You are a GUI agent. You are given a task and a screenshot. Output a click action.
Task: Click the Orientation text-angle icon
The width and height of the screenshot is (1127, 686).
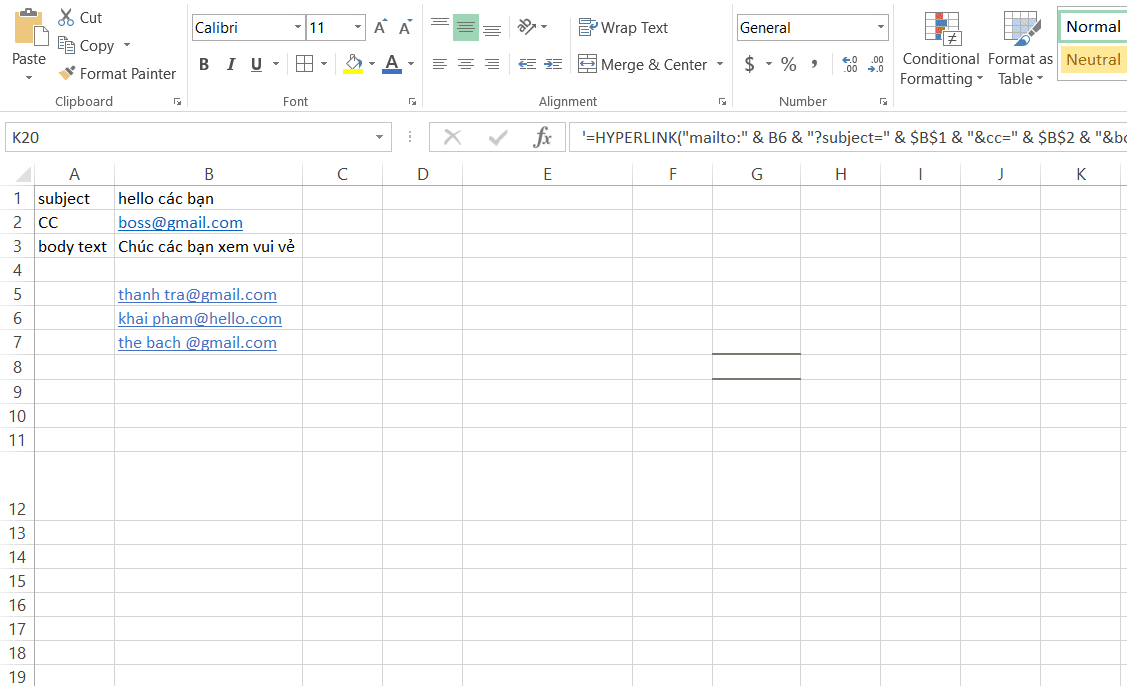point(527,27)
